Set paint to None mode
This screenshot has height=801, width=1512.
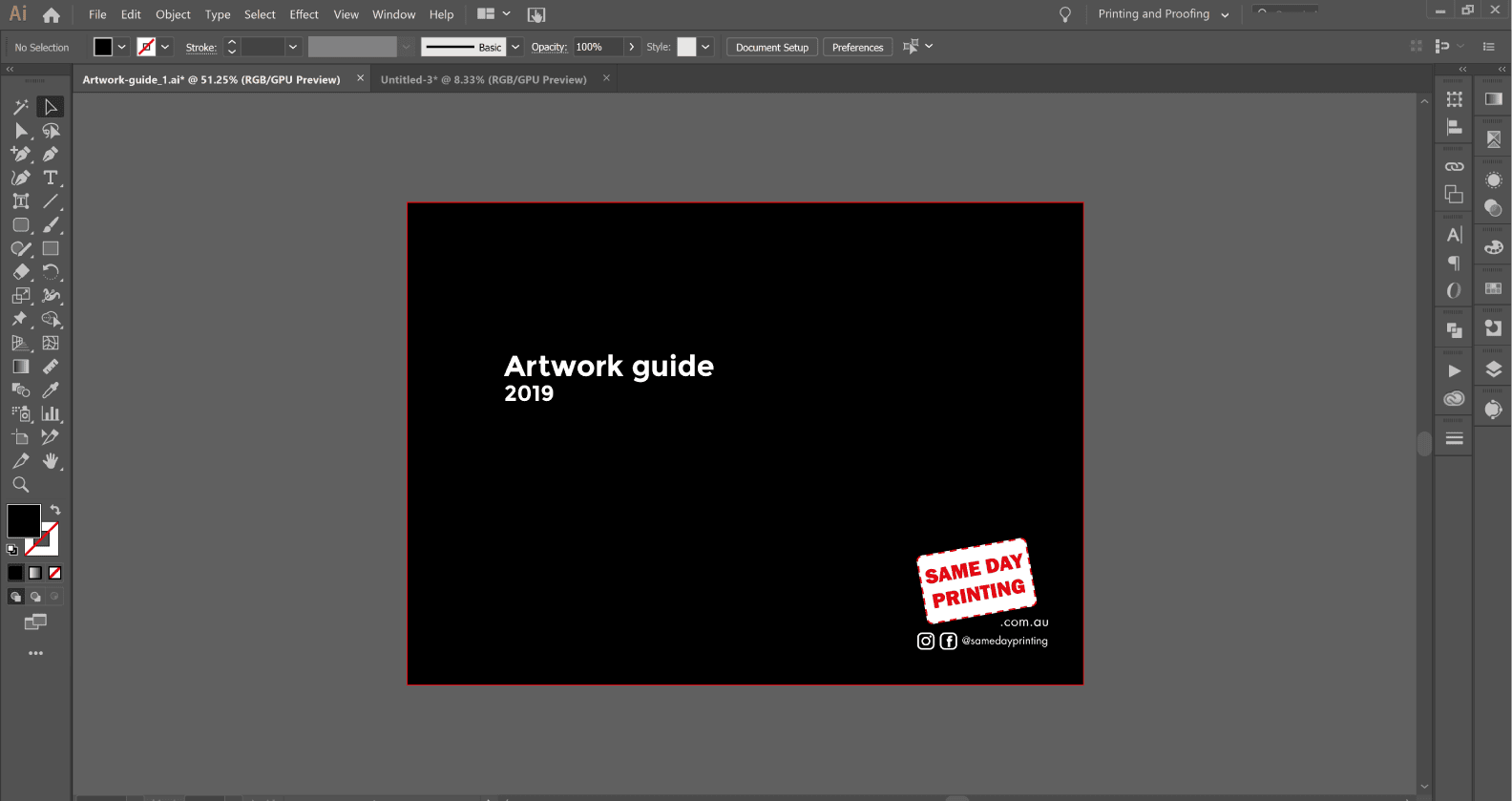point(55,573)
